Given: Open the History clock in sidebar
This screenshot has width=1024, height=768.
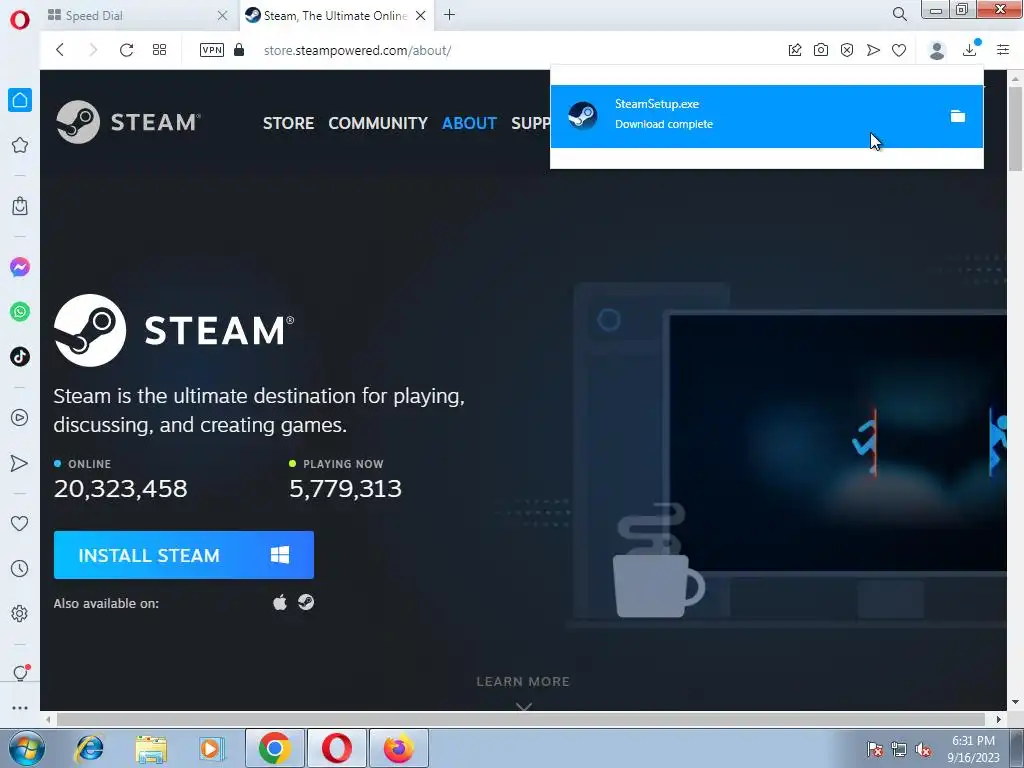Looking at the screenshot, I should (x=20, y=569).
